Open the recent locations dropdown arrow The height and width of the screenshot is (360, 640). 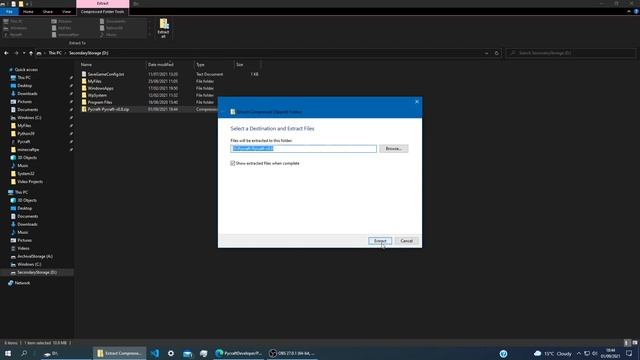click(24, 53)
